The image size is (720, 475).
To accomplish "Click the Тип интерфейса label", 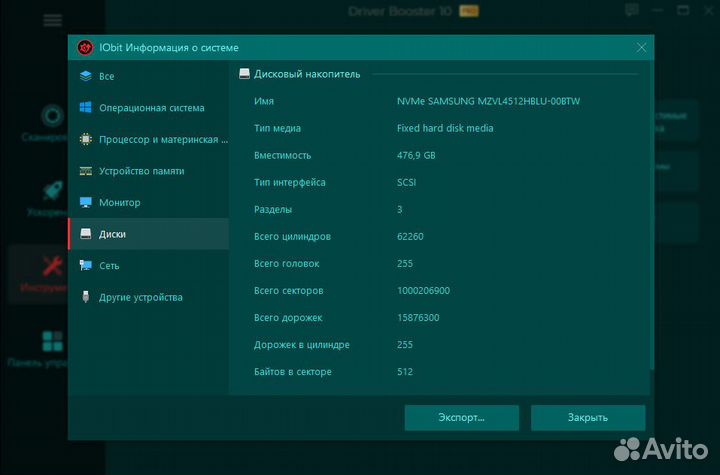I will coord(290,182).
